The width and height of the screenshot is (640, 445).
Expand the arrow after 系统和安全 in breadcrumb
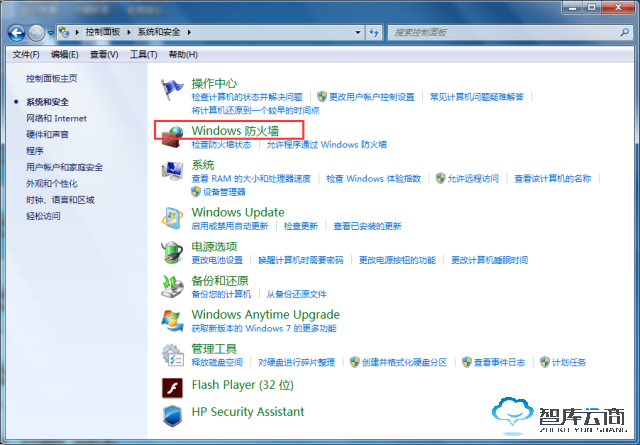coord(189,32)
